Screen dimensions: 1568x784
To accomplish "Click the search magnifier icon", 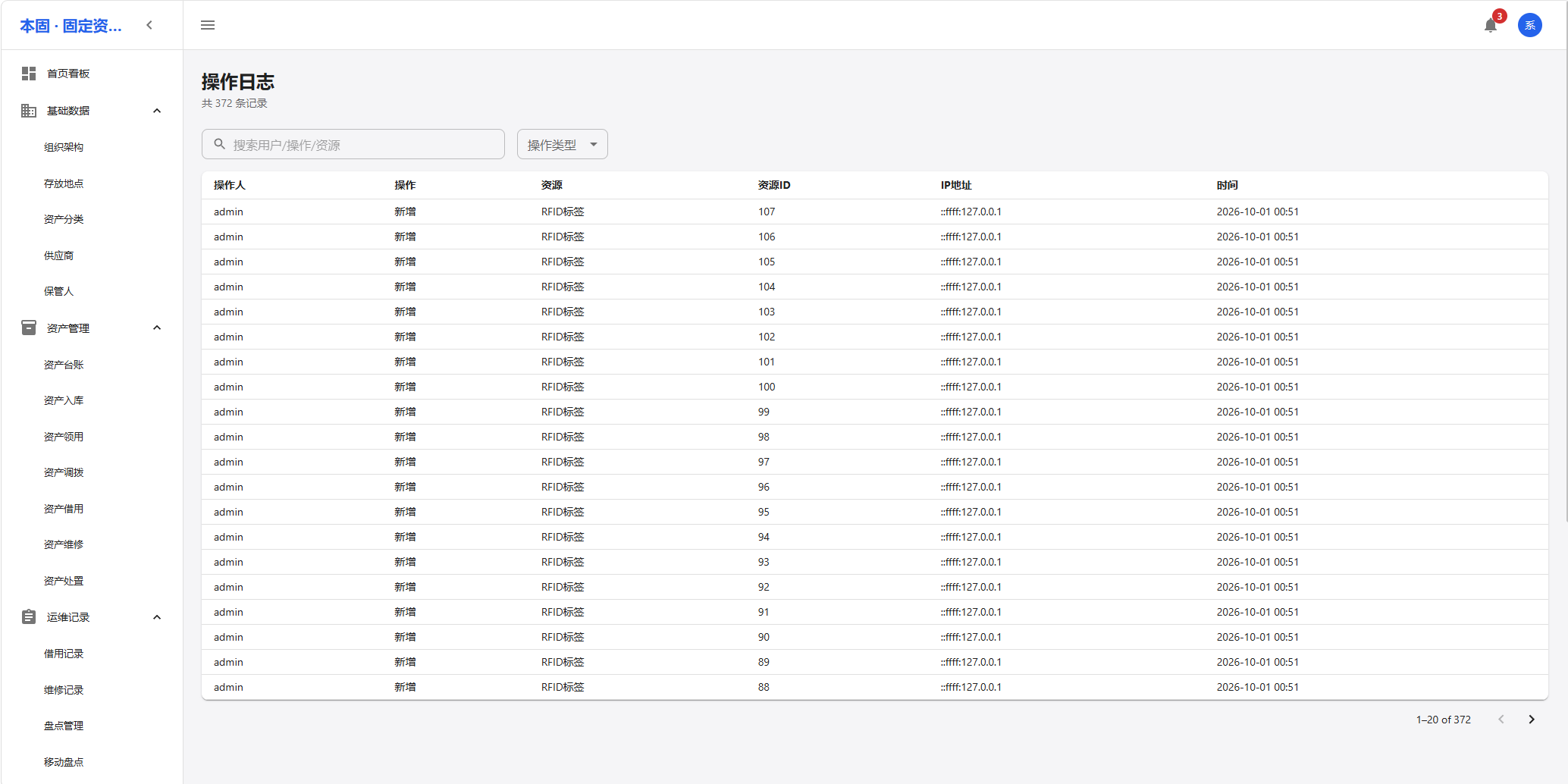I will (219, 144).
